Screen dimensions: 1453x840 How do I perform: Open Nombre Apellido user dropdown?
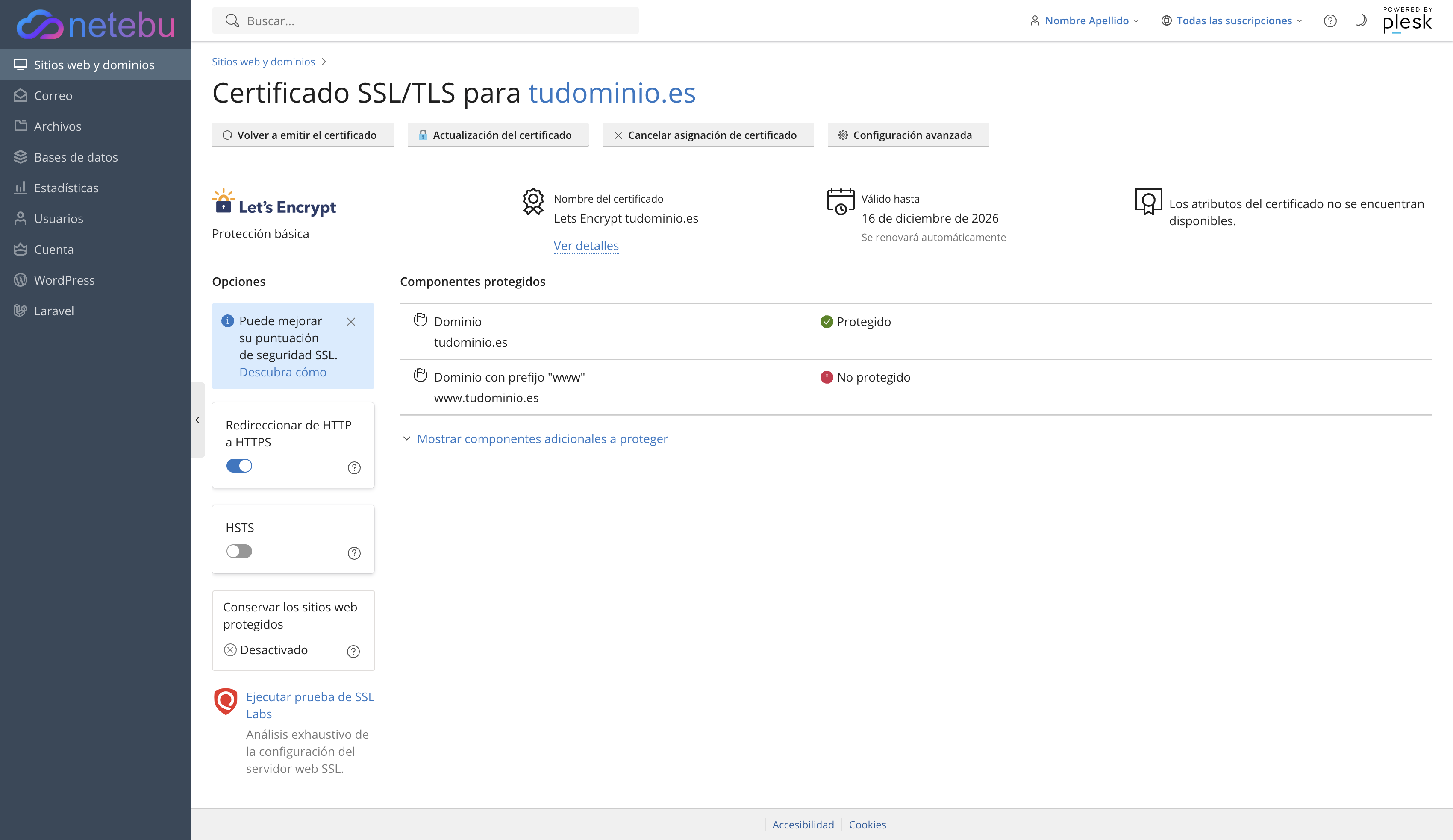[1085, 21]
